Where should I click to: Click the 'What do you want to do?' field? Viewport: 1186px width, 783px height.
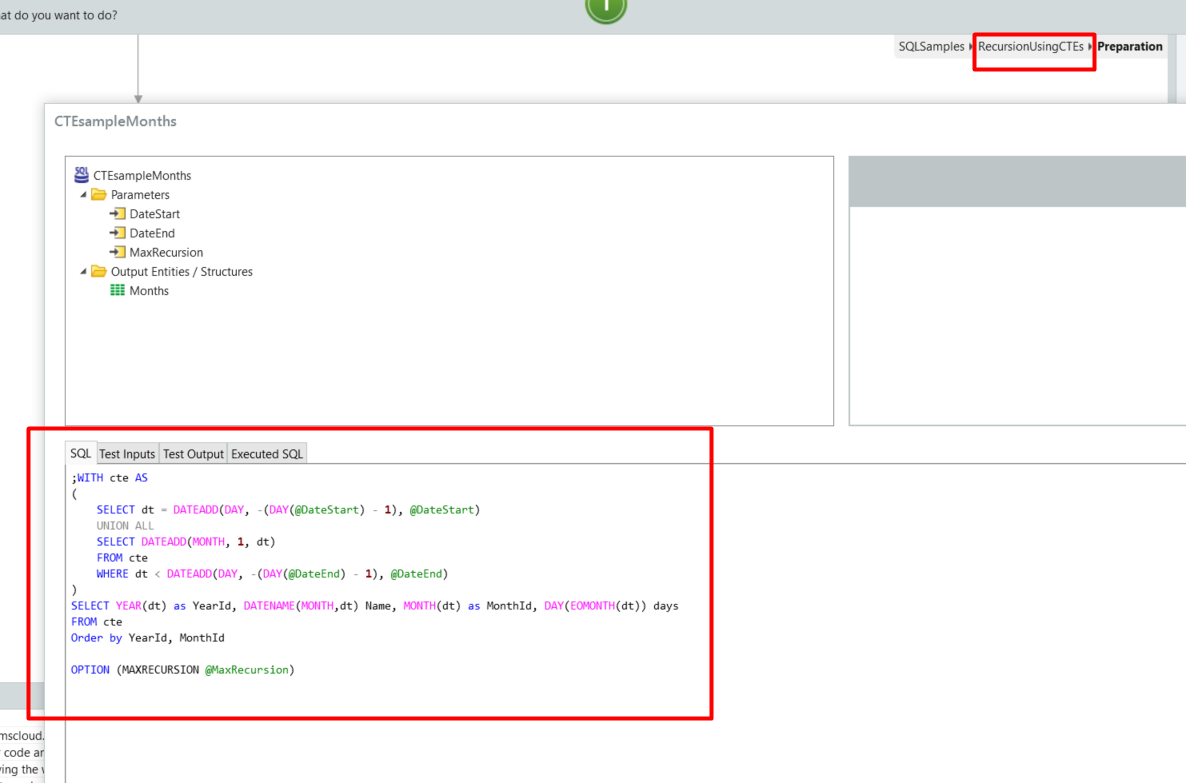60,15
